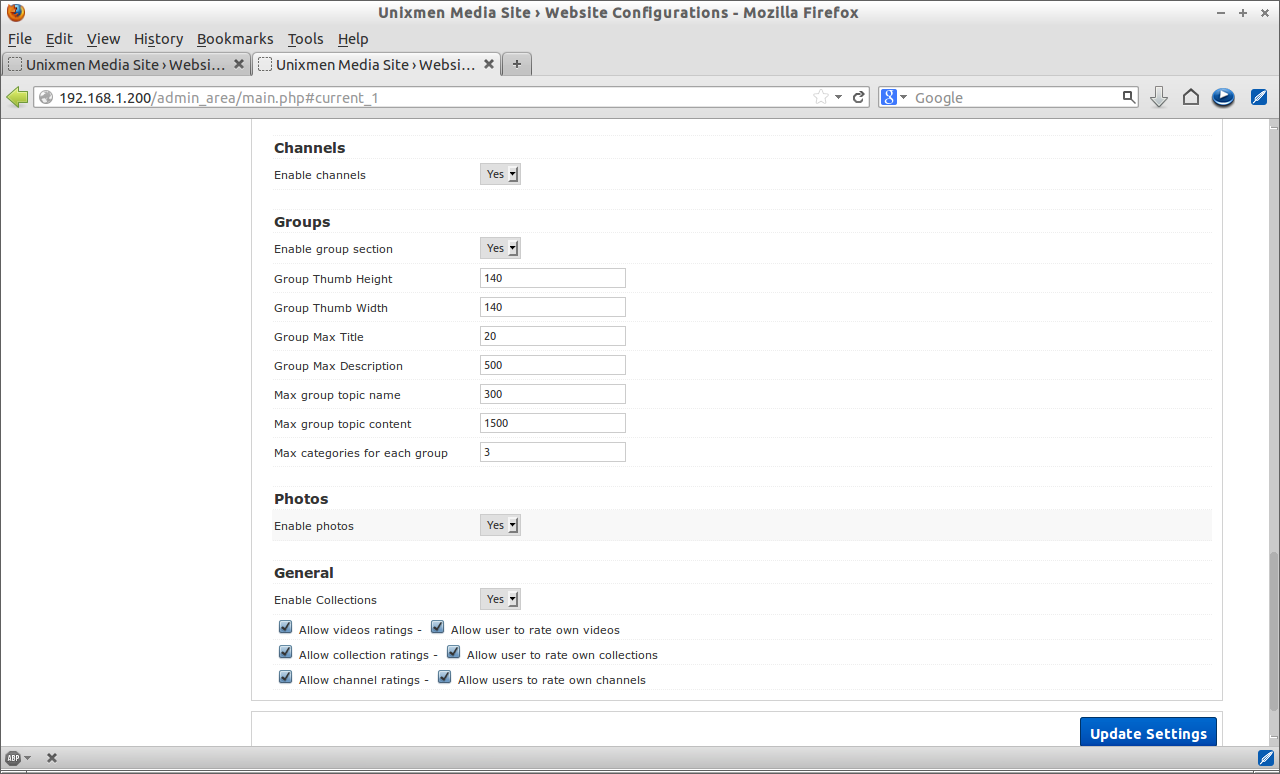
Task: Go to Firefox Home icon
Action: [x=1191, y=97]
